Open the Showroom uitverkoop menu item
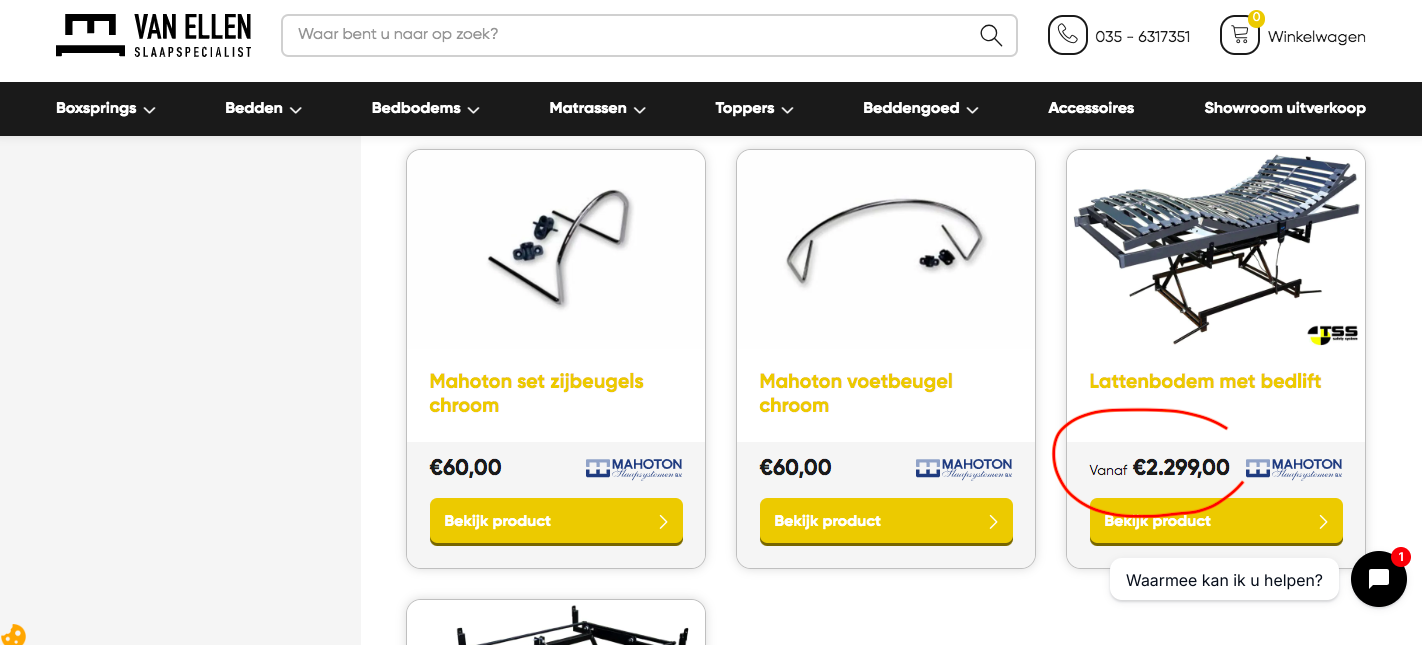The height and width of the screenshot is (645, 1422). 1285,108
